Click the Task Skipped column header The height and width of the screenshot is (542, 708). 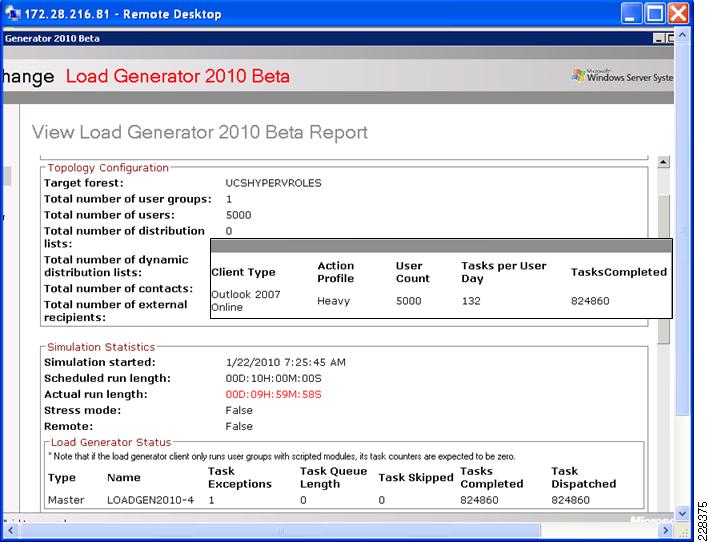click(x=416, y=478)
